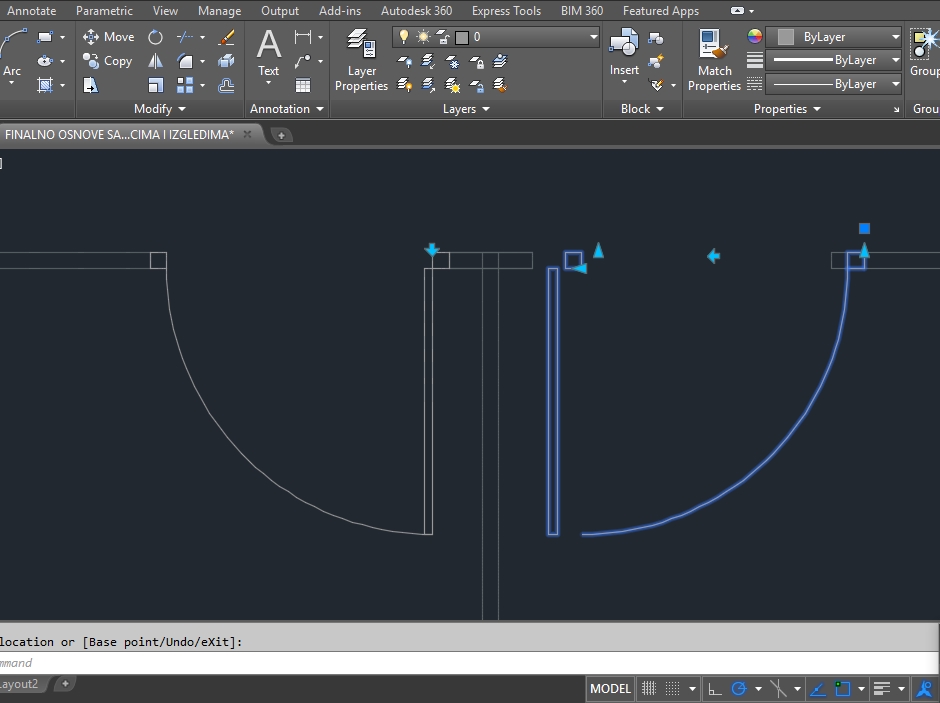Select the Erase tool icon
The height and width of the screenshot is (703, 940).
226,37
